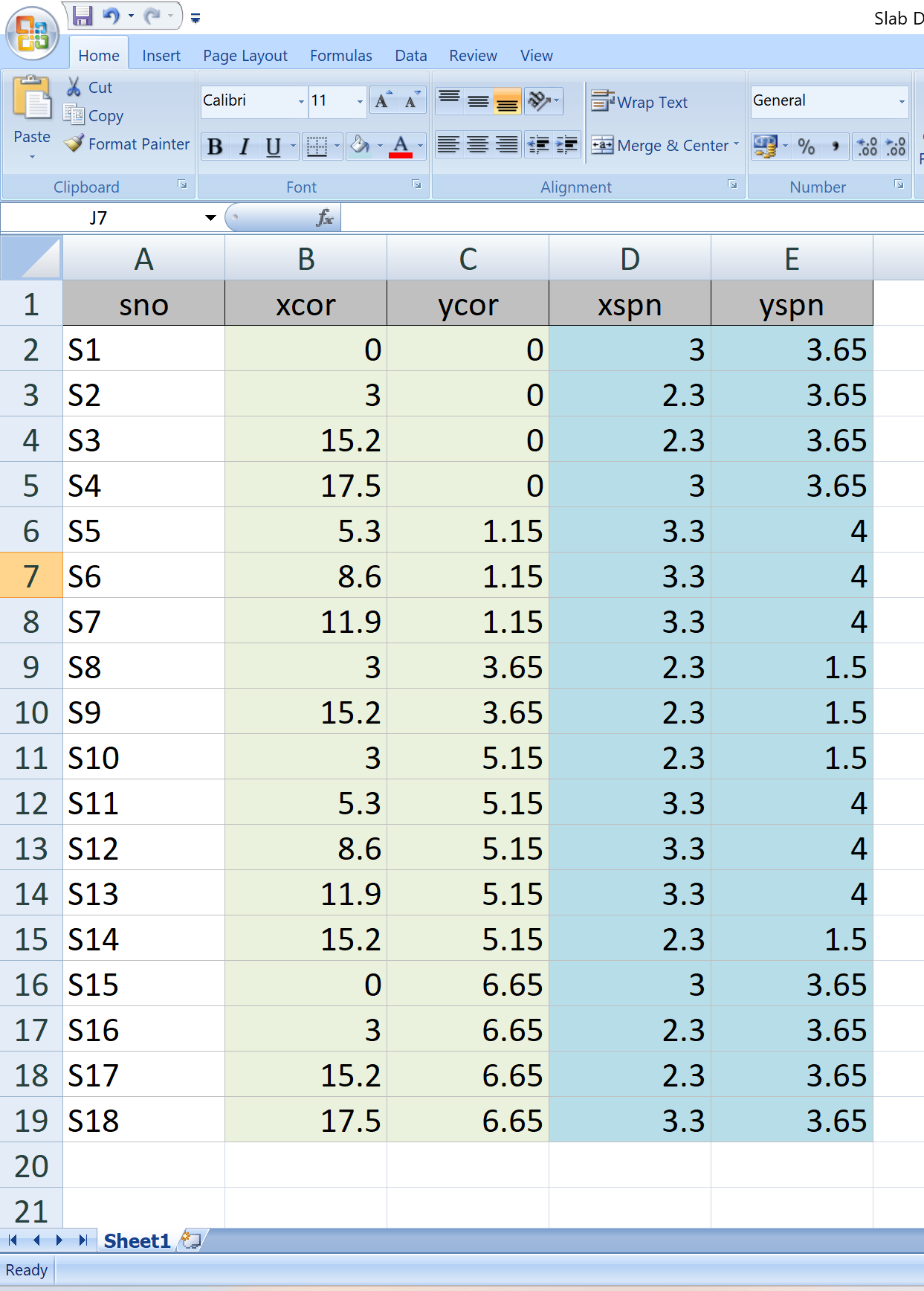Open the Page Layout tab
Screen dimensions: 924x1291
(245, 56)
